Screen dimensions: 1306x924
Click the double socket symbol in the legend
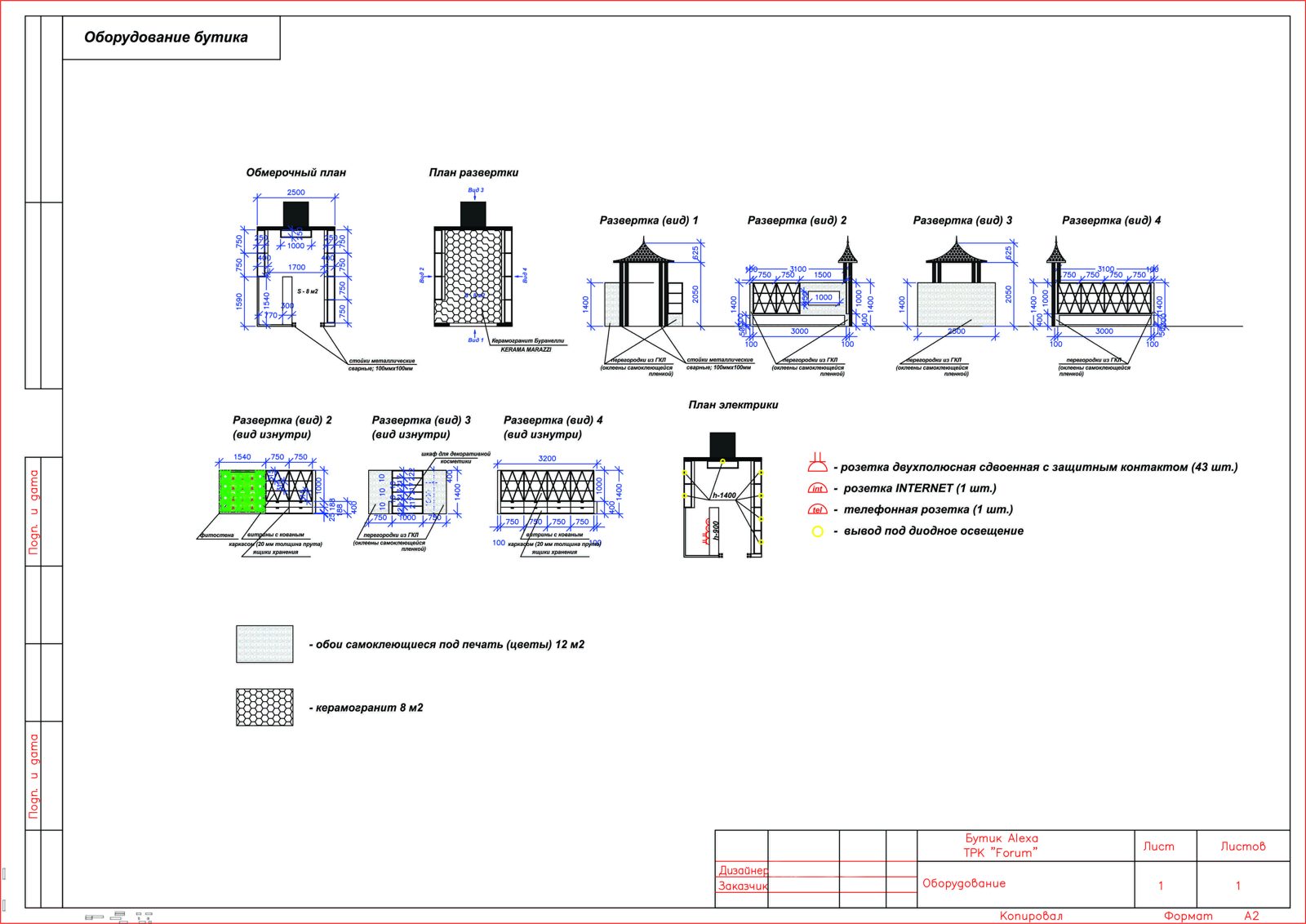[x=817, y=464]
